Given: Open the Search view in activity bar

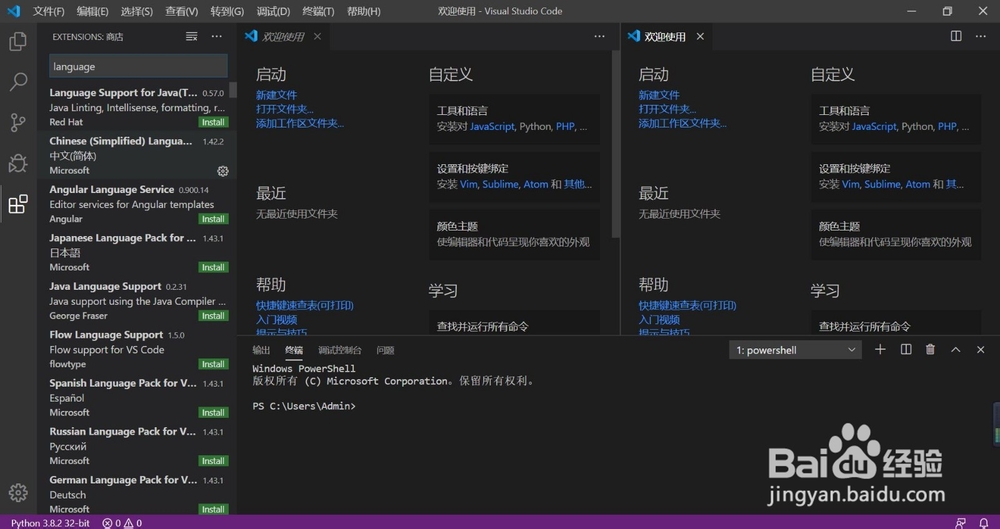Looking at the screenshot, I should 18,82.
